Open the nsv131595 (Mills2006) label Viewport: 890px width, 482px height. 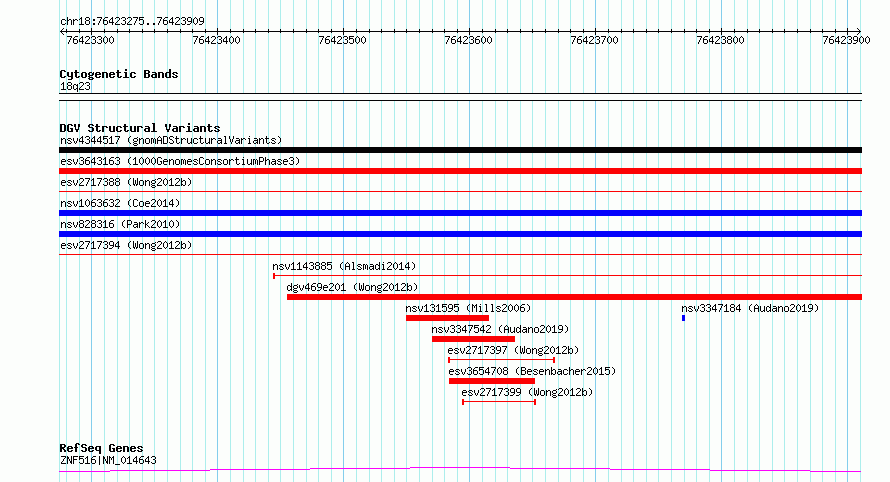pos(468,308)
